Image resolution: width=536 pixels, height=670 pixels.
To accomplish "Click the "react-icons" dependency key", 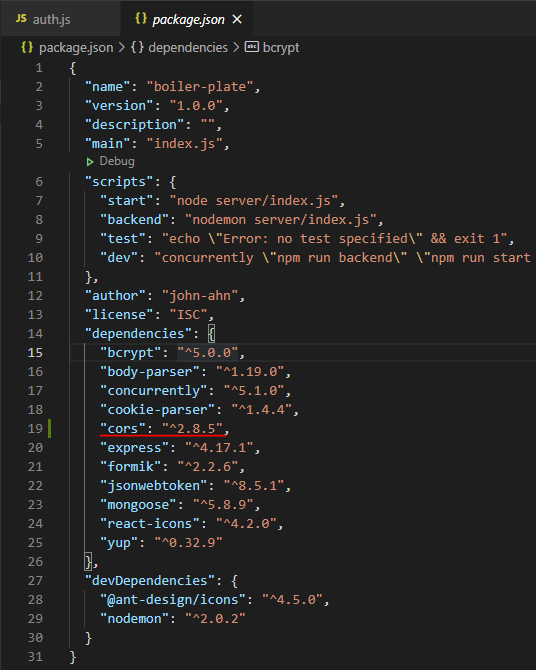I will click(x=150, y=523).
